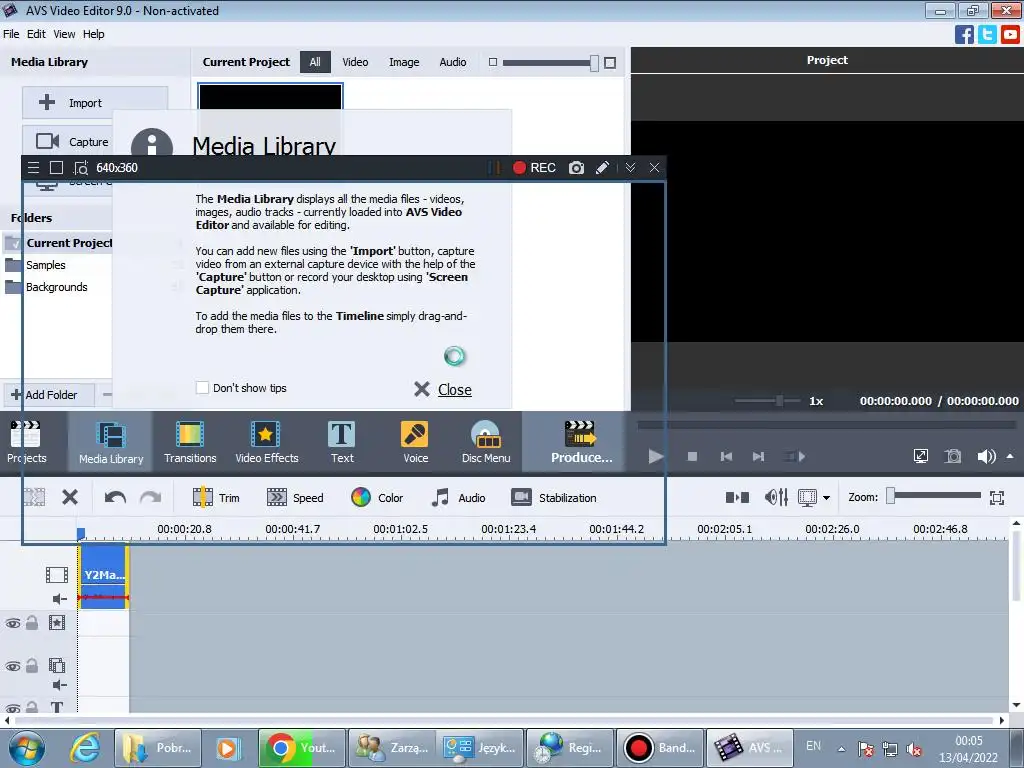Switch to the Video filter tab
The height and width of the screenshot is (768, 1024).
click(x=355, y=62)
